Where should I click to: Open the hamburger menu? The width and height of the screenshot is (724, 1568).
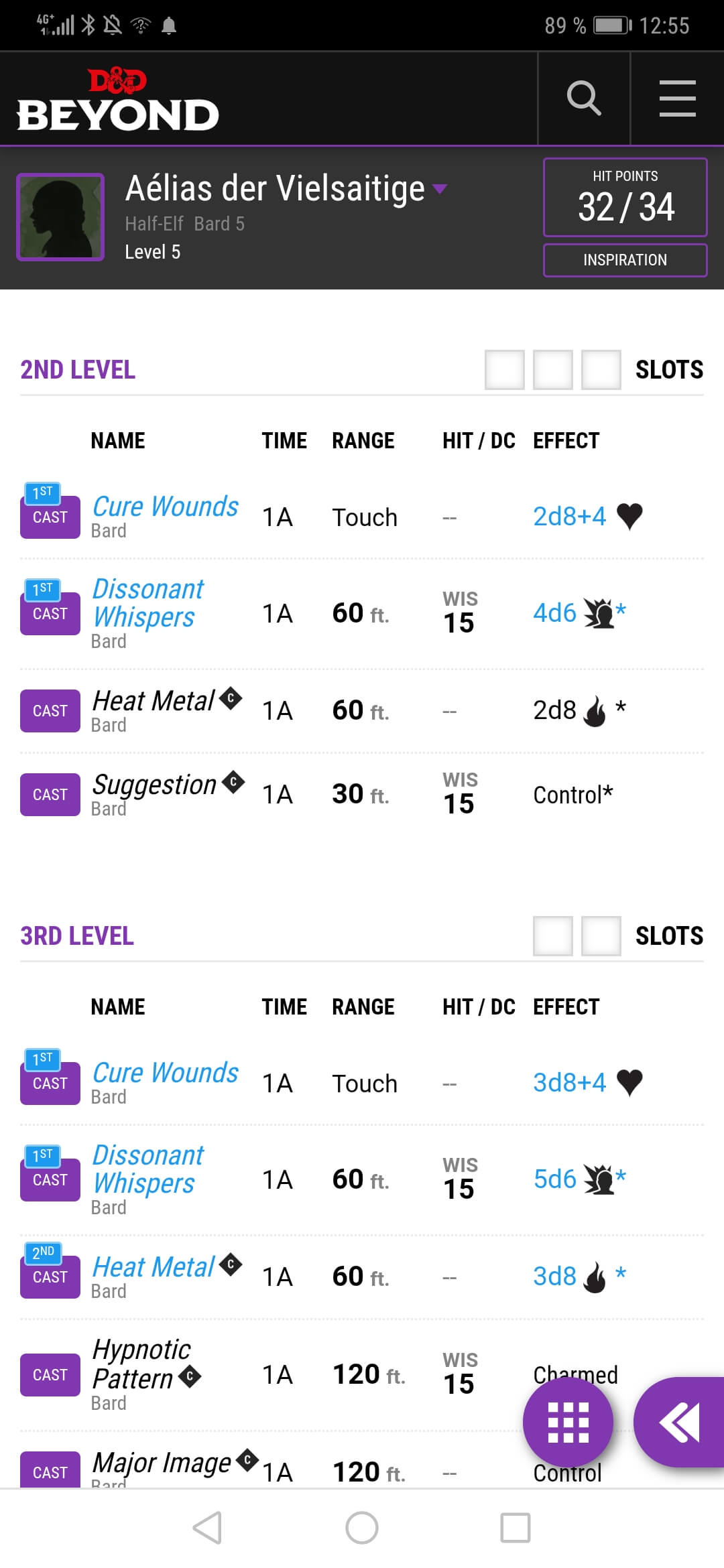click(x=677, y=99)
